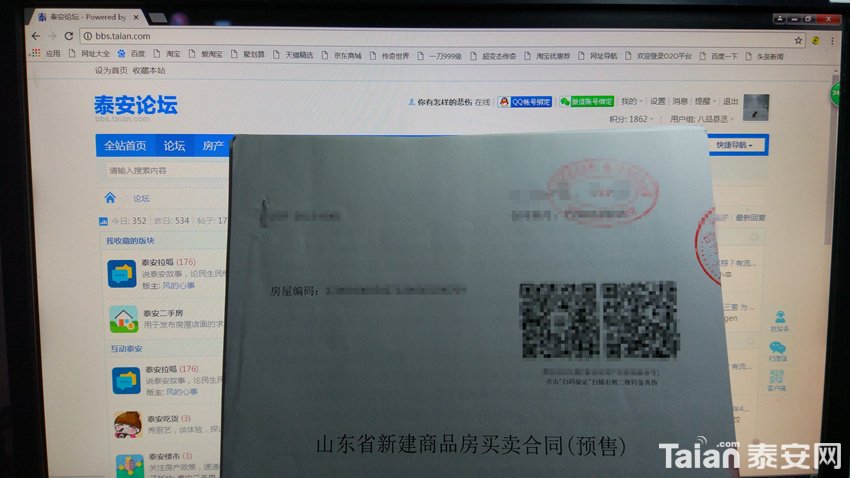This screenshot has width=850, height=478.
Task: Click the 互动泰安 section header
Action: [x=126, y=348]
